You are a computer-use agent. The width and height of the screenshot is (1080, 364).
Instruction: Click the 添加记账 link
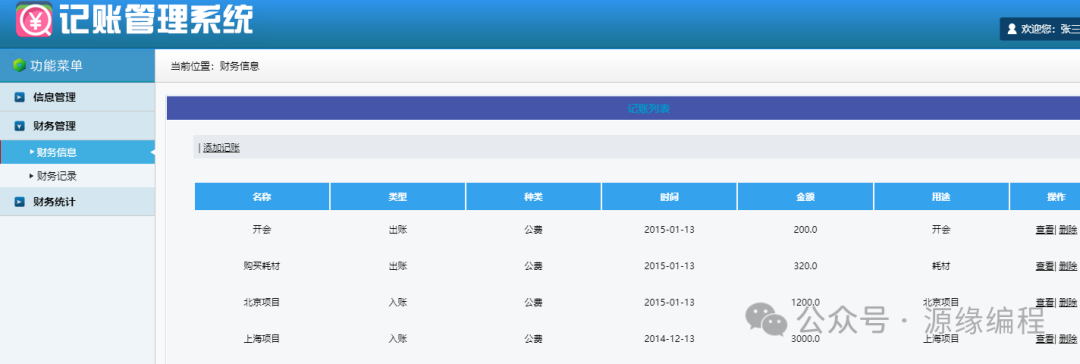(221, 148)
